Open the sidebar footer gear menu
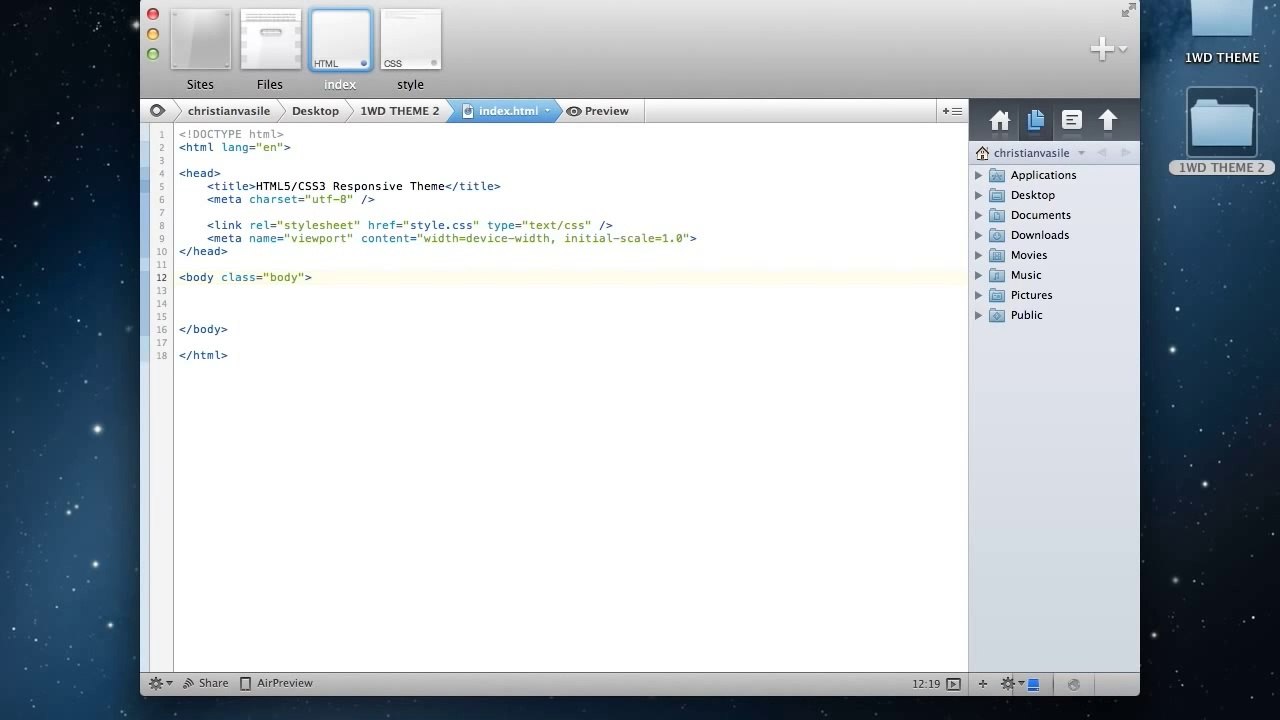 click(x=1012, y=684)
